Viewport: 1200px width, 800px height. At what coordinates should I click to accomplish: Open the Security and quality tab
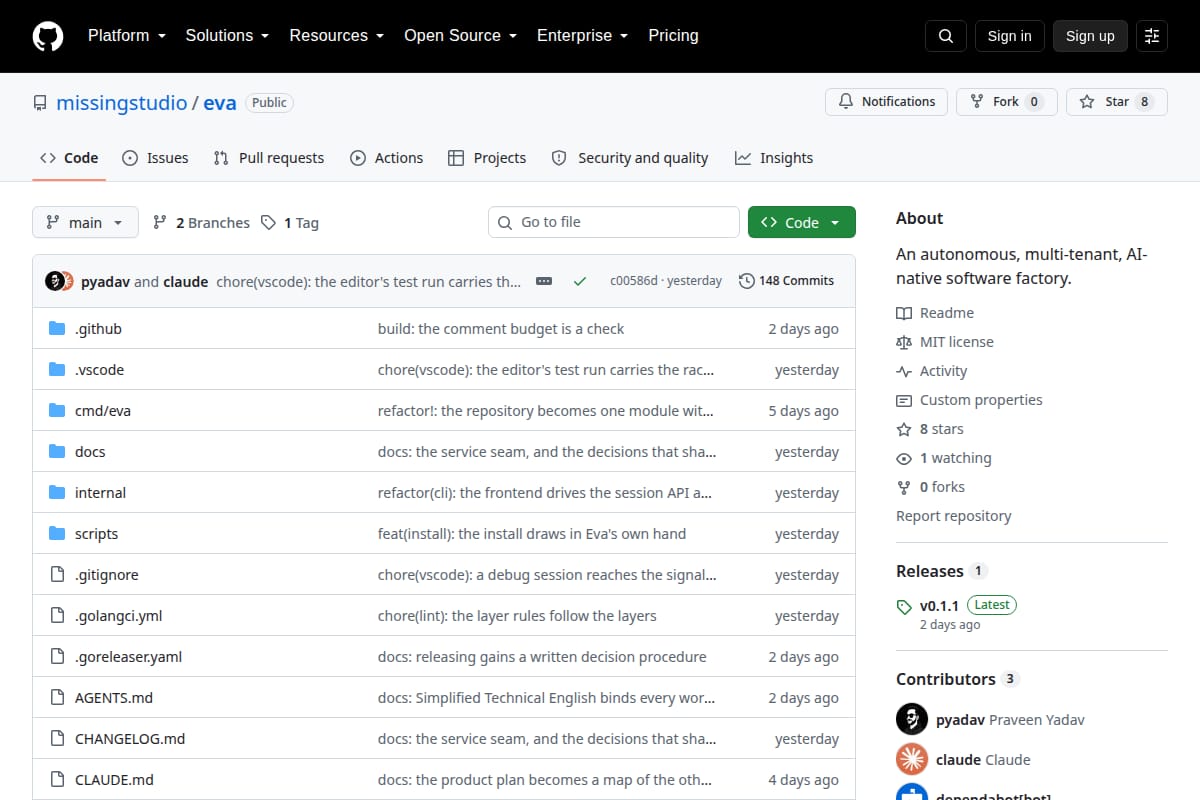tap(630, 158)
